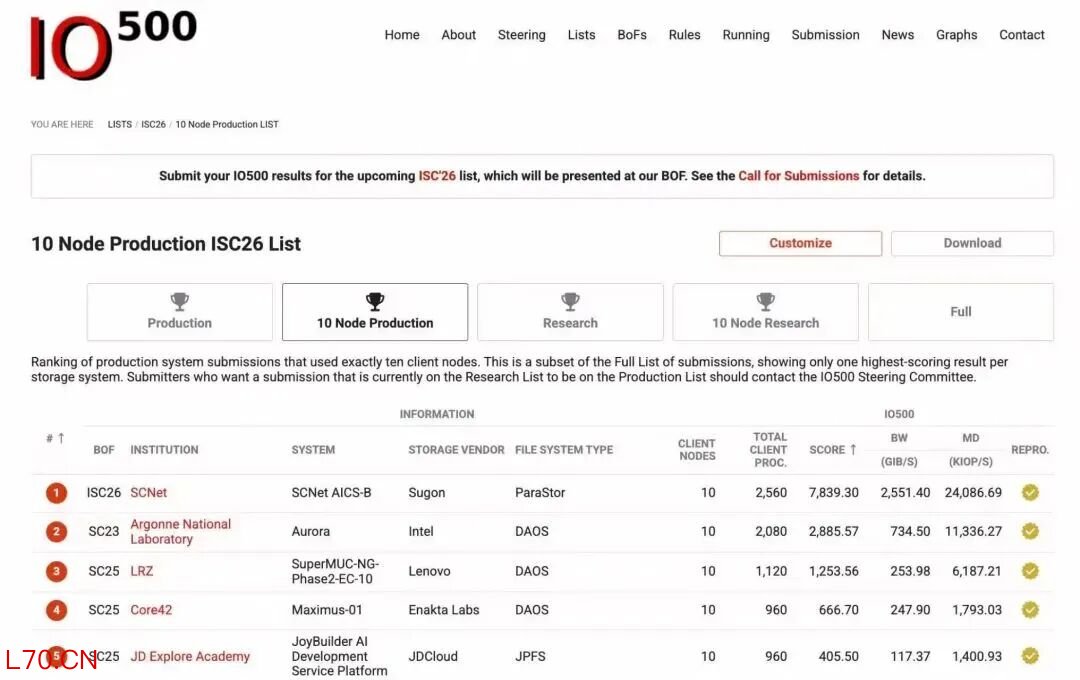Click the reproducibility checkmark in Aurora row
The image size is (1080, 680).
tap(1030, 530)
